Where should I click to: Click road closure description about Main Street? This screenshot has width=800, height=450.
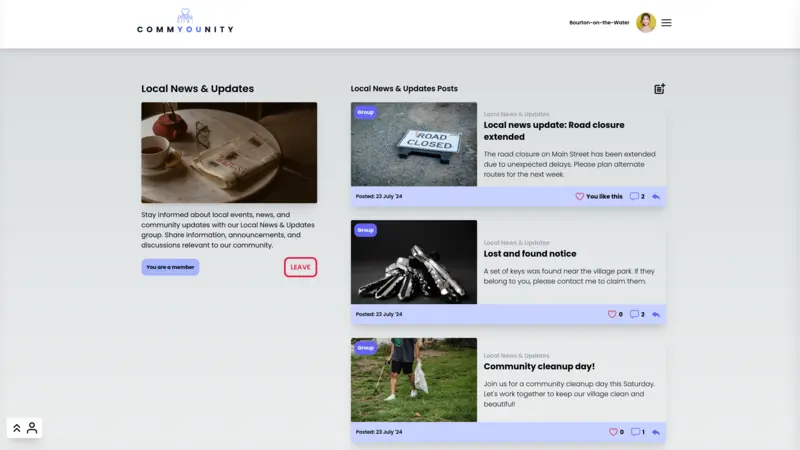point(570,164)
